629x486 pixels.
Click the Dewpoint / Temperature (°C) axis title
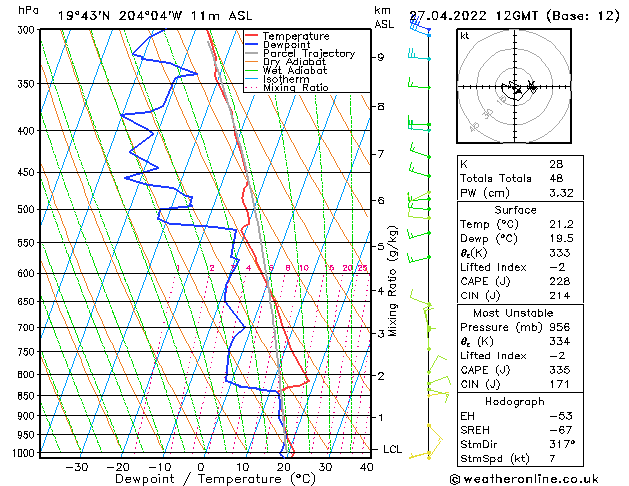pyautogui.click(x=215, y=479)
